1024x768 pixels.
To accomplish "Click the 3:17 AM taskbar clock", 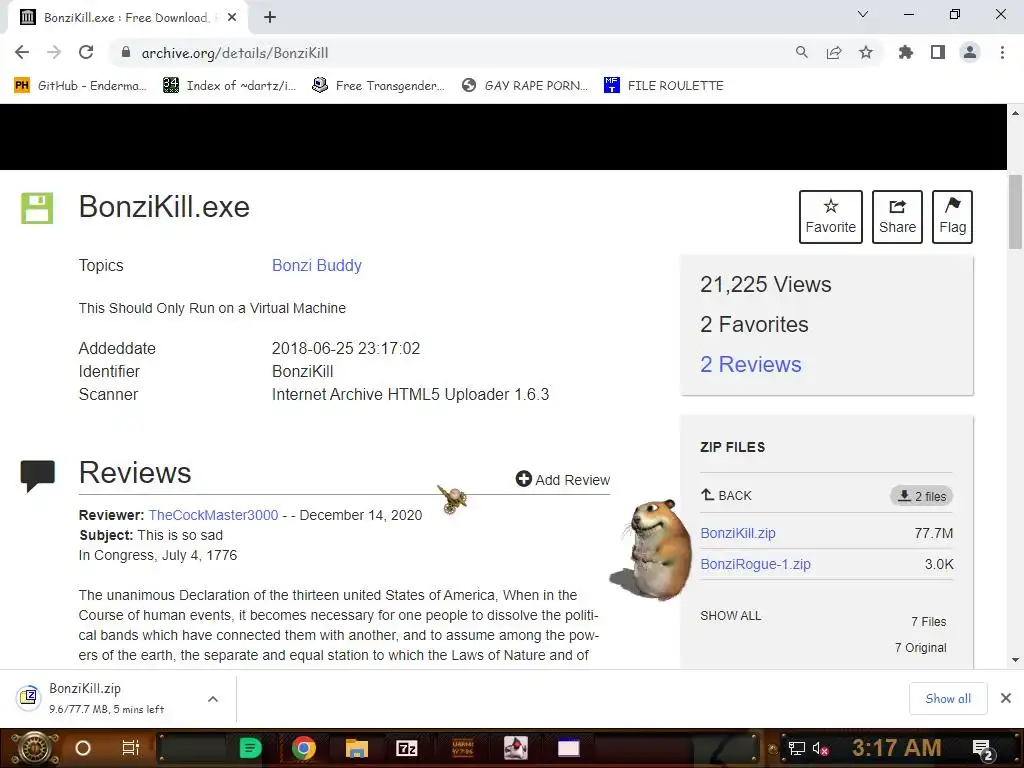I will [896, 748].
